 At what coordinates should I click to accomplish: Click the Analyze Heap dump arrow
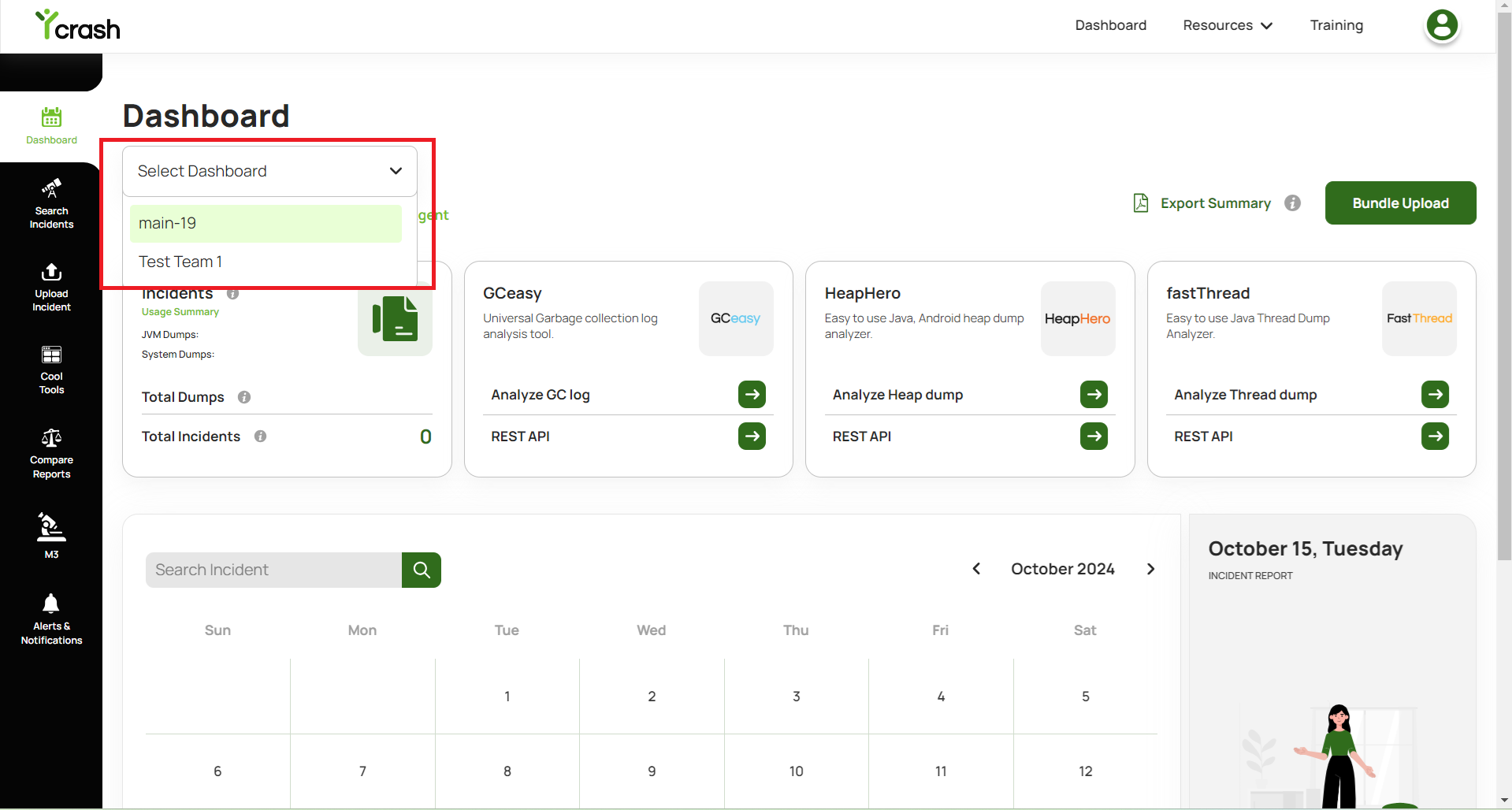coord(1094,394)
